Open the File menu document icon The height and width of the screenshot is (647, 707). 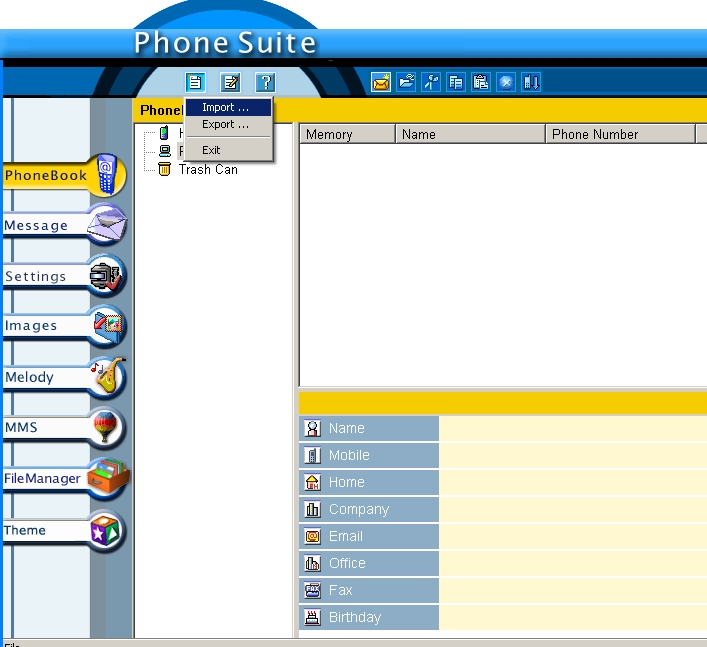pos(195,83)
